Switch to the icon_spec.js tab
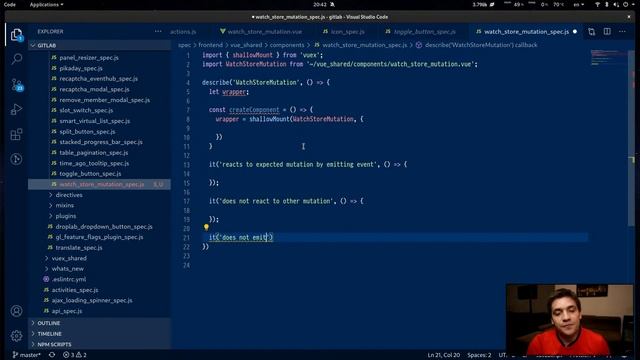Screen dimensions: 640x360 coord(343,31)
